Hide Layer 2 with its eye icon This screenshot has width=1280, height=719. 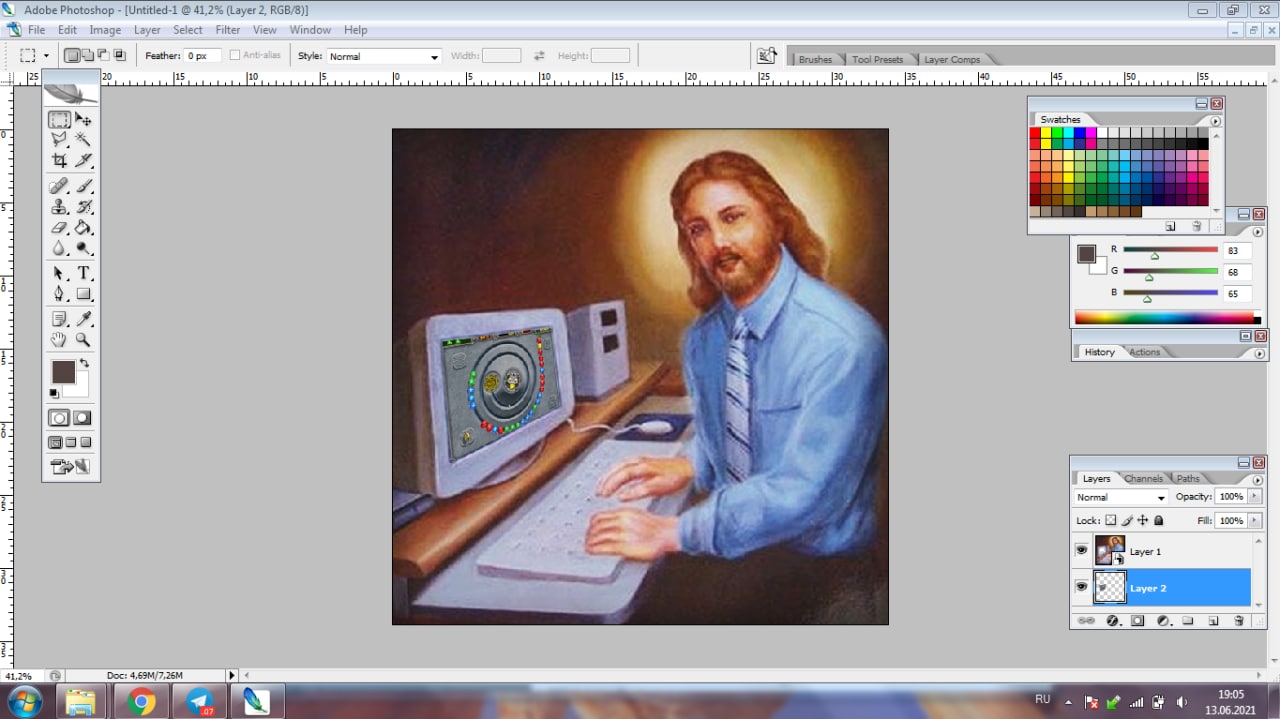(1081, 587)
